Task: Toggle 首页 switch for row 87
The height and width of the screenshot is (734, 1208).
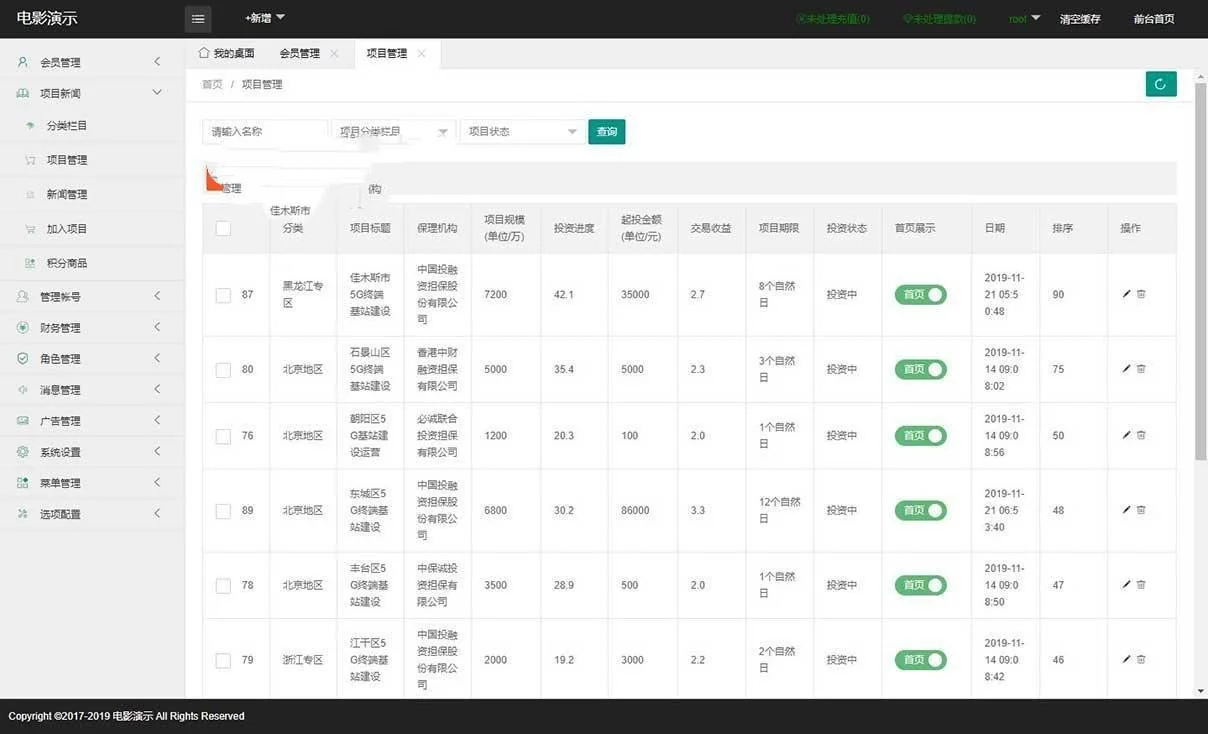Action: [920, 295]
